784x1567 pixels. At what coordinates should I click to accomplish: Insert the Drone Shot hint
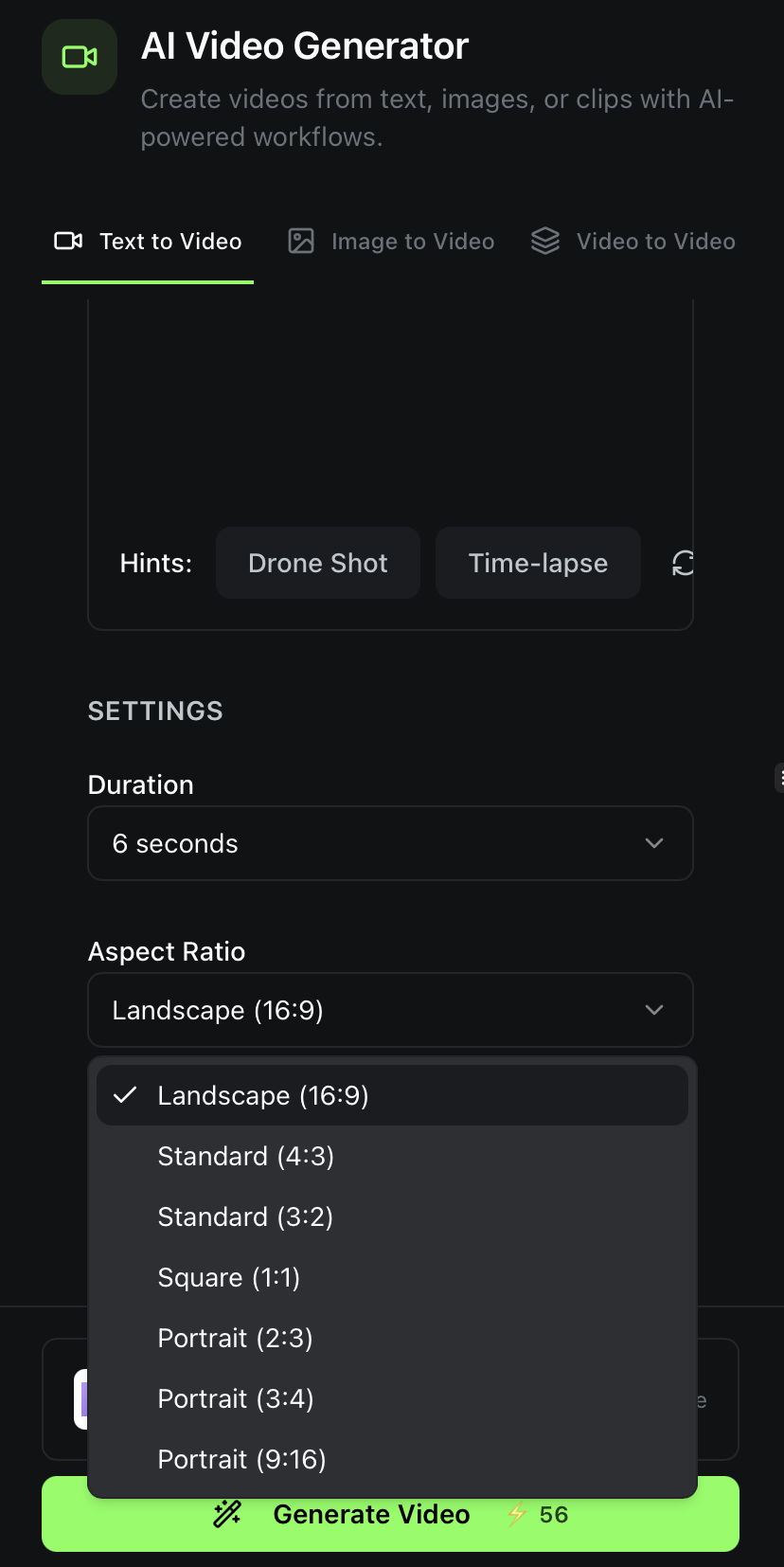317,563
